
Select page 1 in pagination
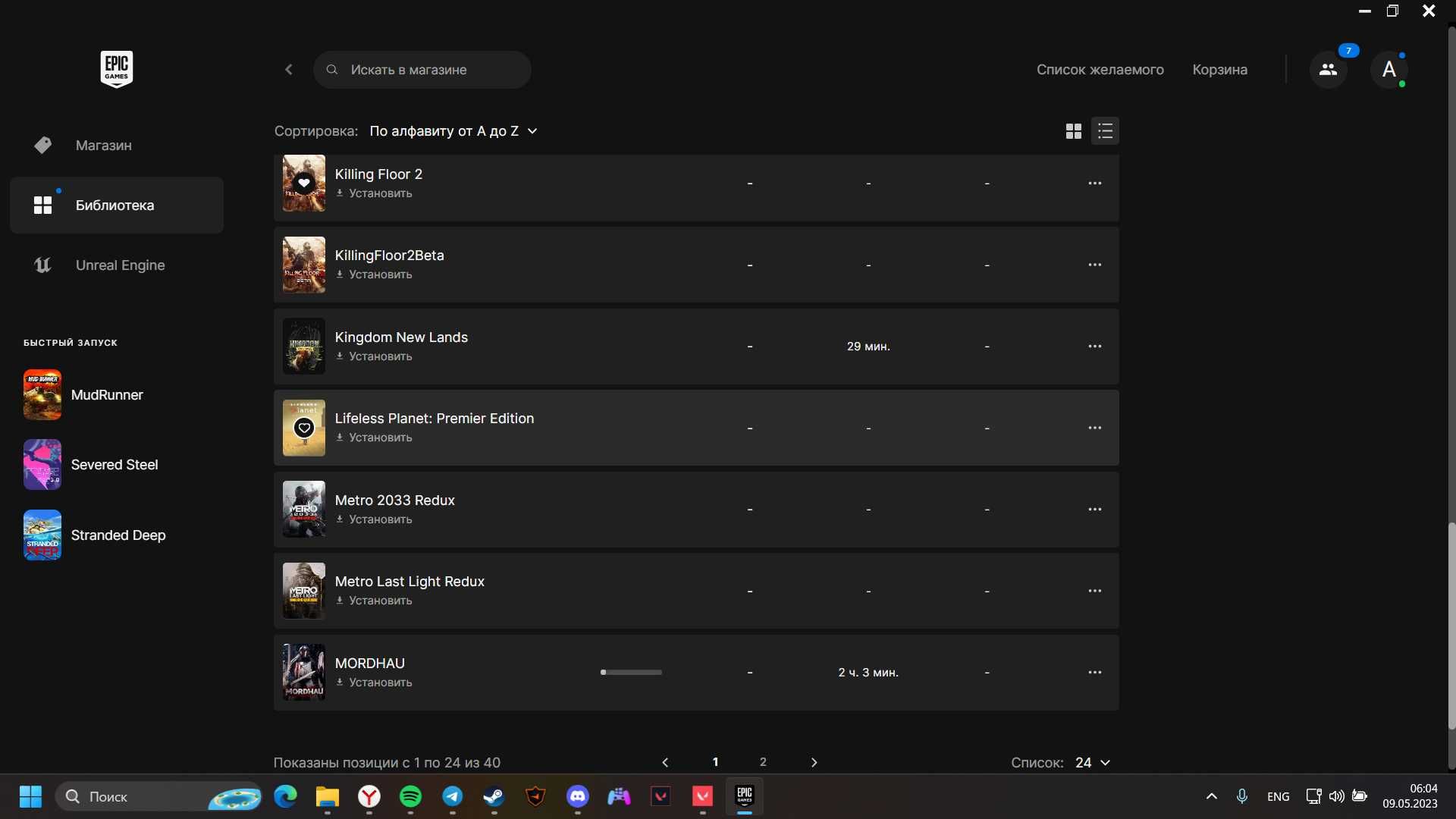(x=715, y=762)
